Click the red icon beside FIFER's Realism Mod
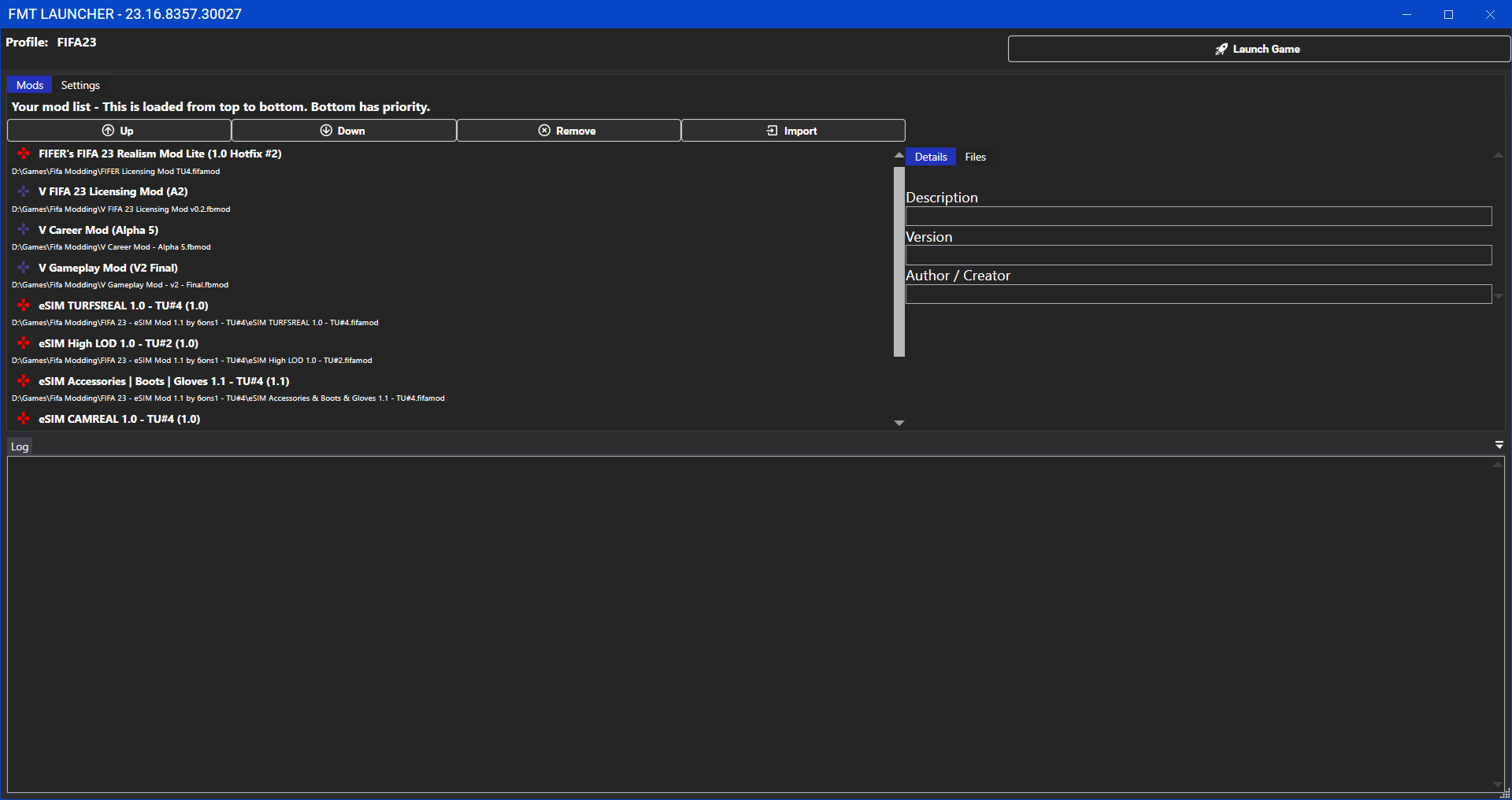 click(24, 154)
